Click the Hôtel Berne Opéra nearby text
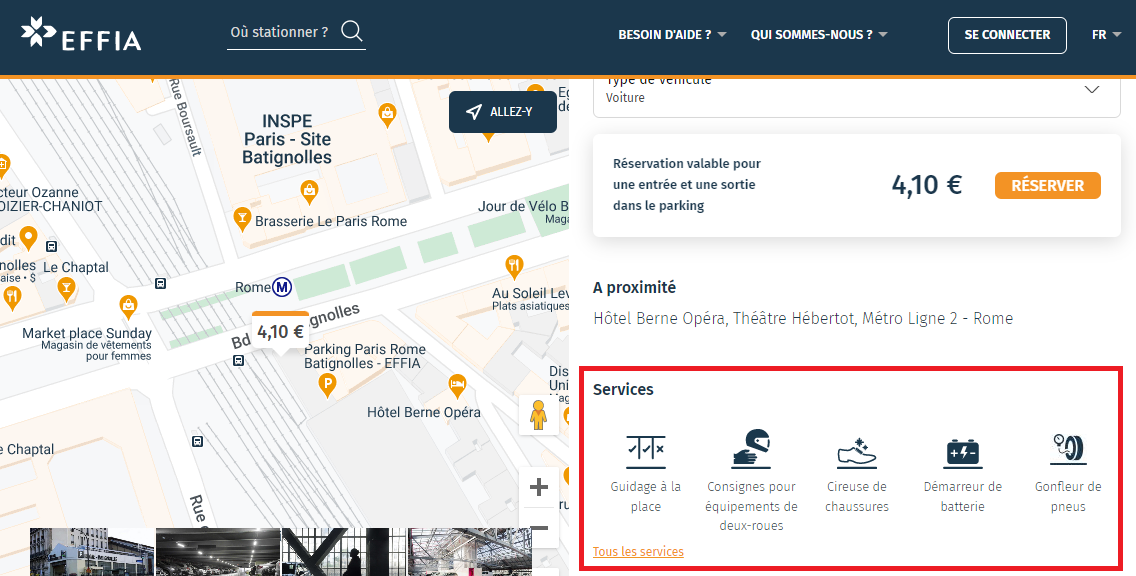The width and height of the screenshot is (1136, 576). [x=659, y=318]
